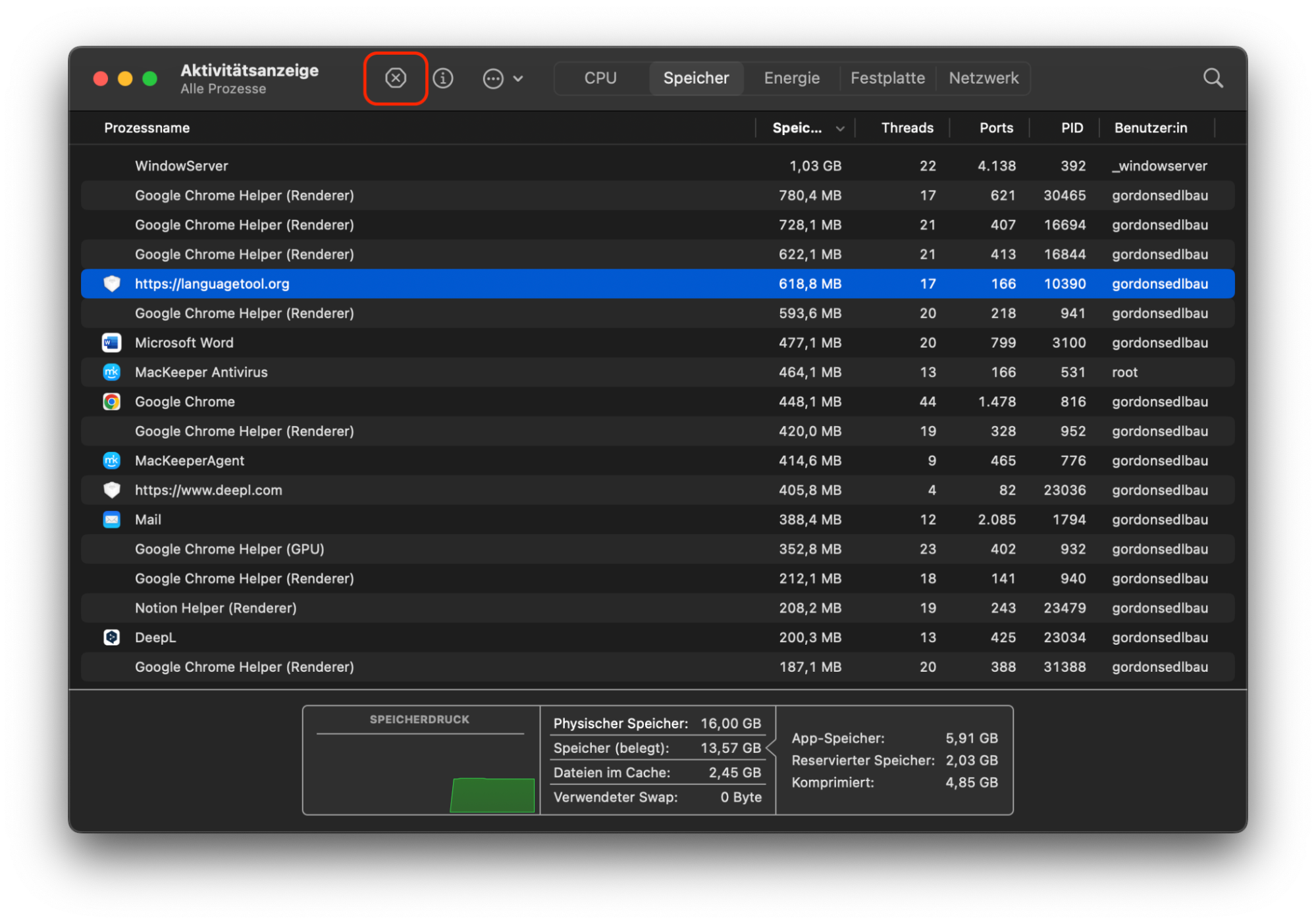Select the MacKeeperAgent icon
1316x924 pixels.
(111, 460)
